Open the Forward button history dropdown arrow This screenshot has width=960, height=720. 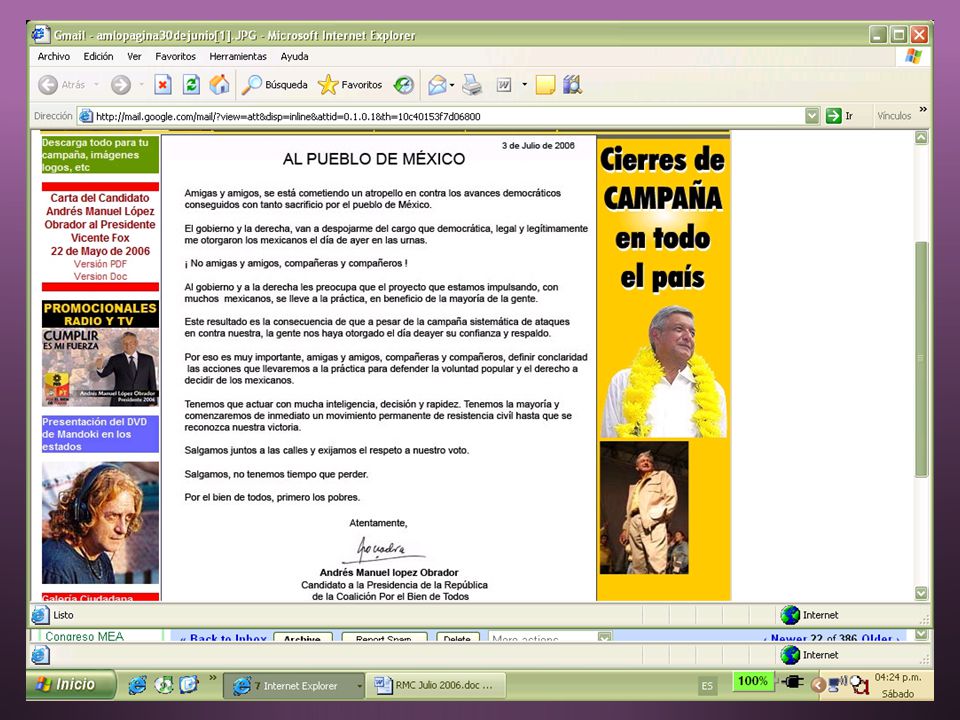click(x=141, y=84)
